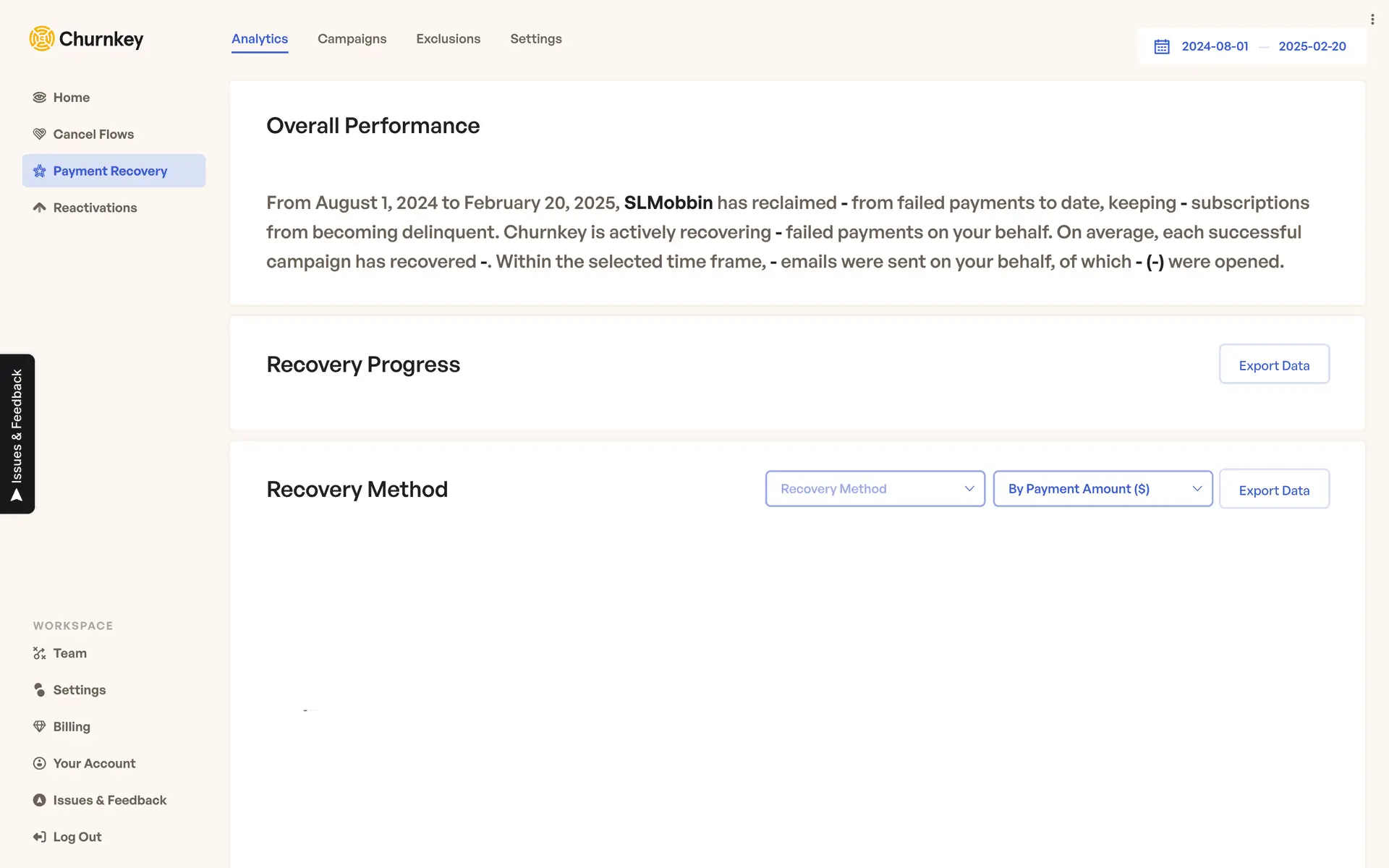Open the vertical Issues & Feedback side tab
1389x868 pixels.
tap(17, 434)
